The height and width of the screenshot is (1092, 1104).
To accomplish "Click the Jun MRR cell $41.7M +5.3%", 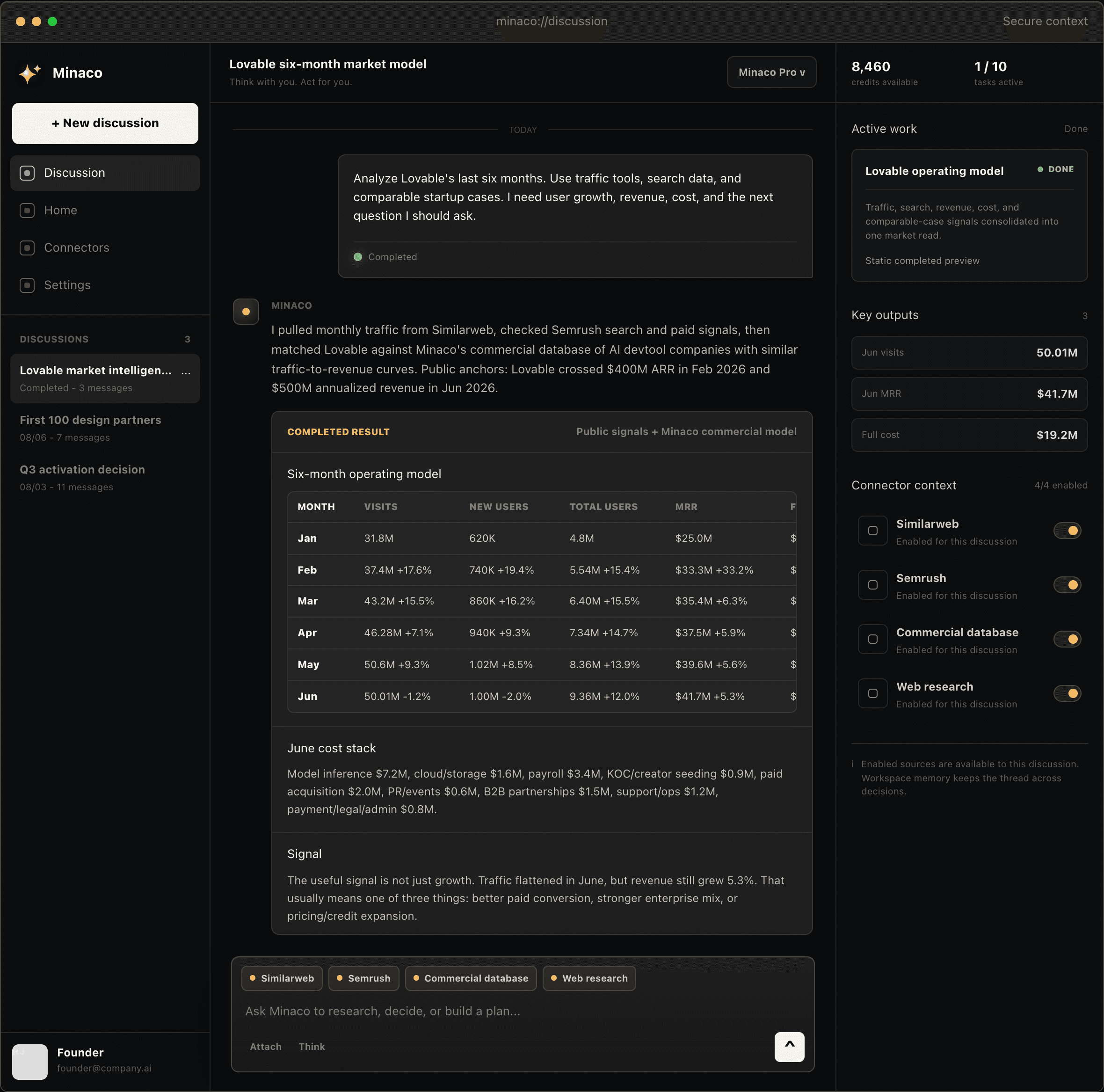I will pyautogui.click(x=710, y=697).
